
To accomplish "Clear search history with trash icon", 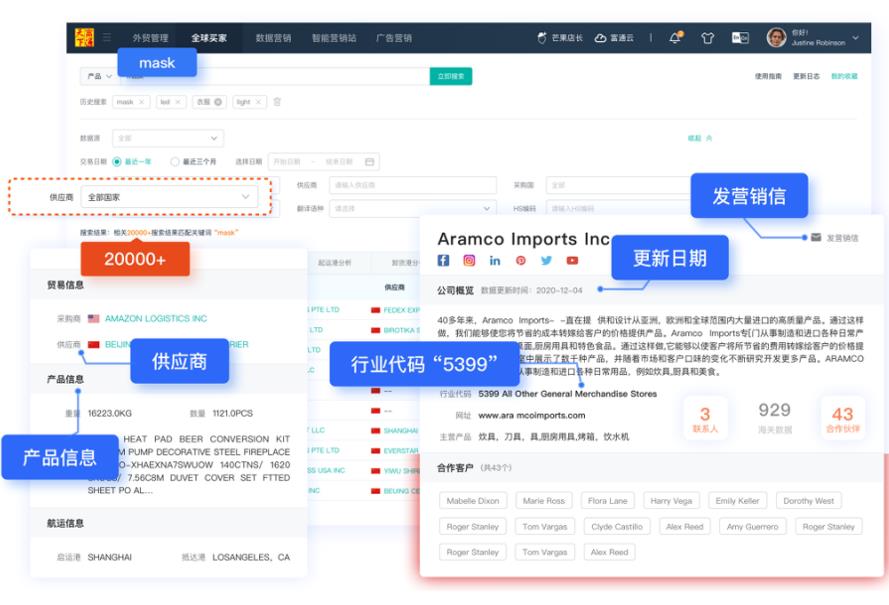I will (277, 102).
